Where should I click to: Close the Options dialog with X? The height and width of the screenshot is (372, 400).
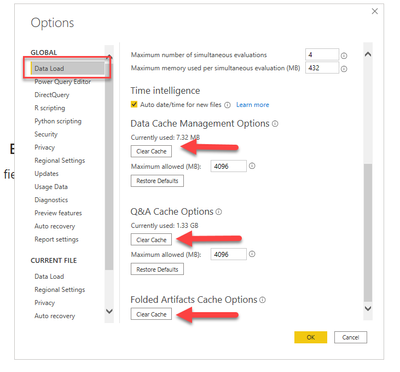click(x=375, y=11)
